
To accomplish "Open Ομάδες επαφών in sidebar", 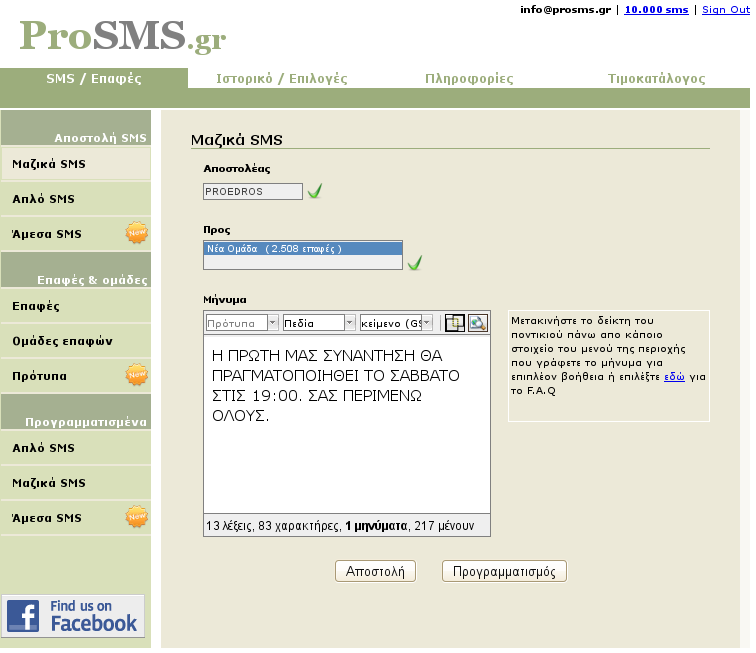I will pos(76,341).
